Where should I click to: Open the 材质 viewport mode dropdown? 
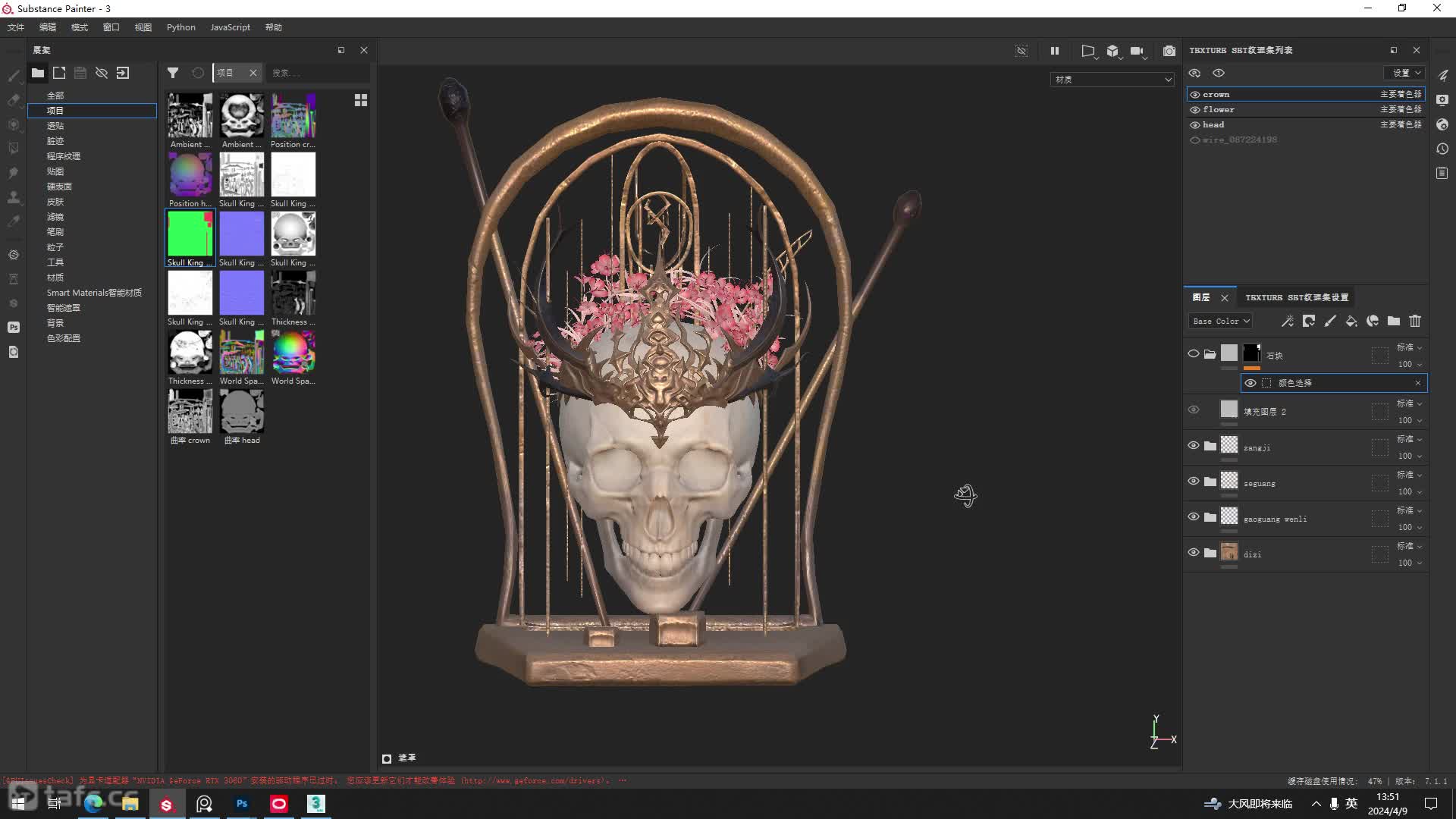(x=1112, y=80)
